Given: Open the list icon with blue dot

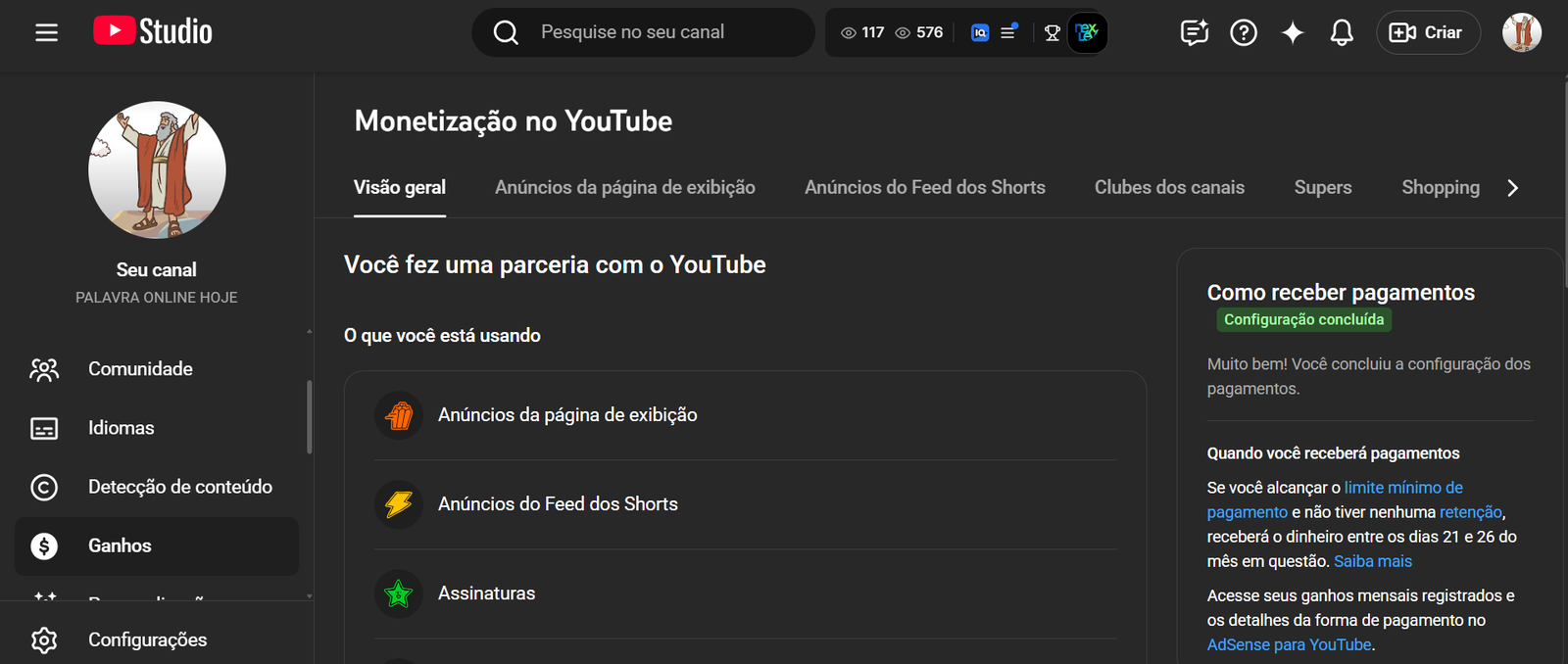Looking at the screenshot, I should click(1008, 32).
